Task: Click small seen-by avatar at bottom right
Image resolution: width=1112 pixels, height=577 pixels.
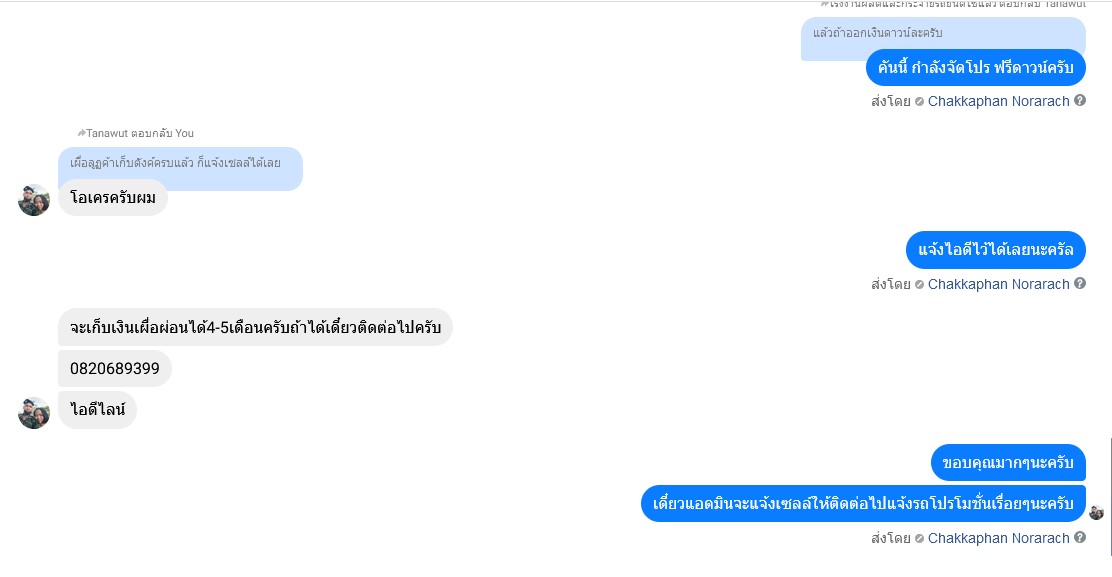Action: tap(1096, 512)
